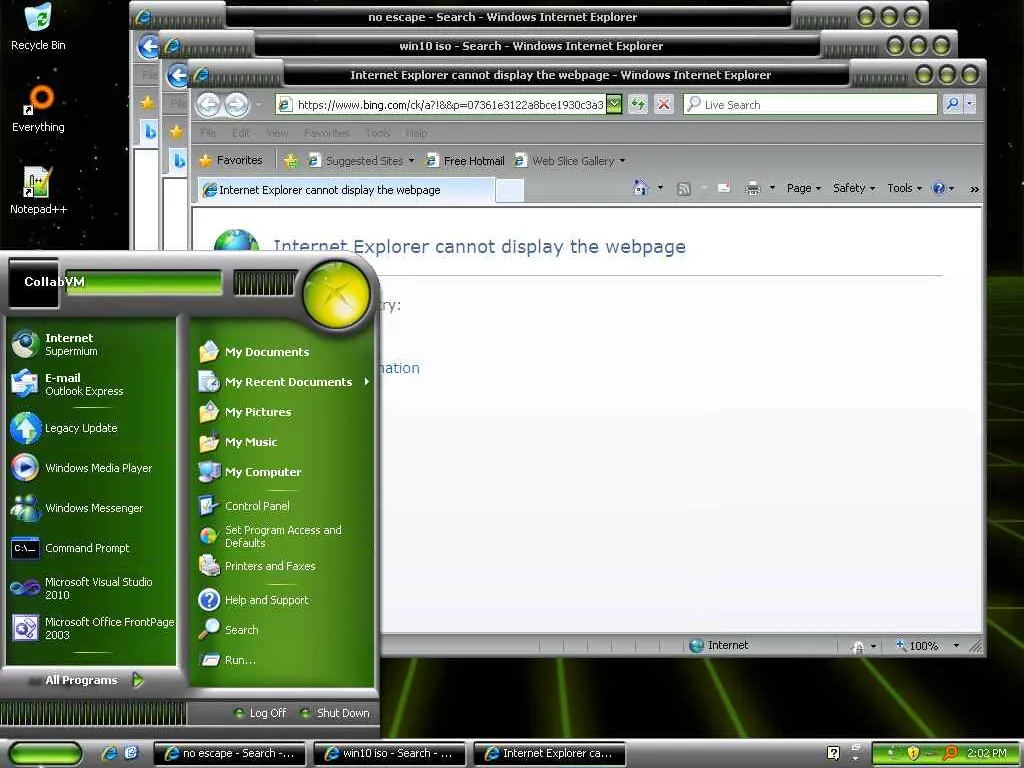
Task: Open Set Program Access and Defaults
Action: 283,536
